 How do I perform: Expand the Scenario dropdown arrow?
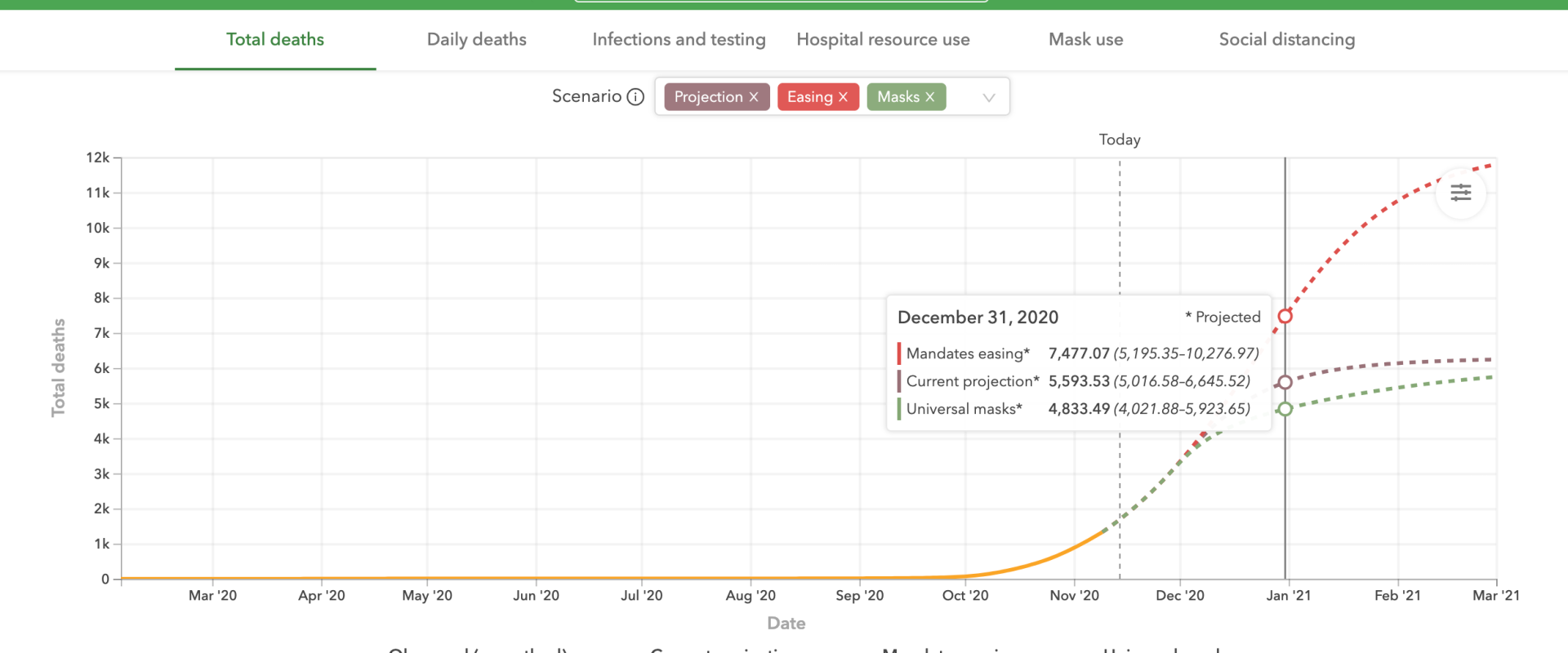(988, 97)
